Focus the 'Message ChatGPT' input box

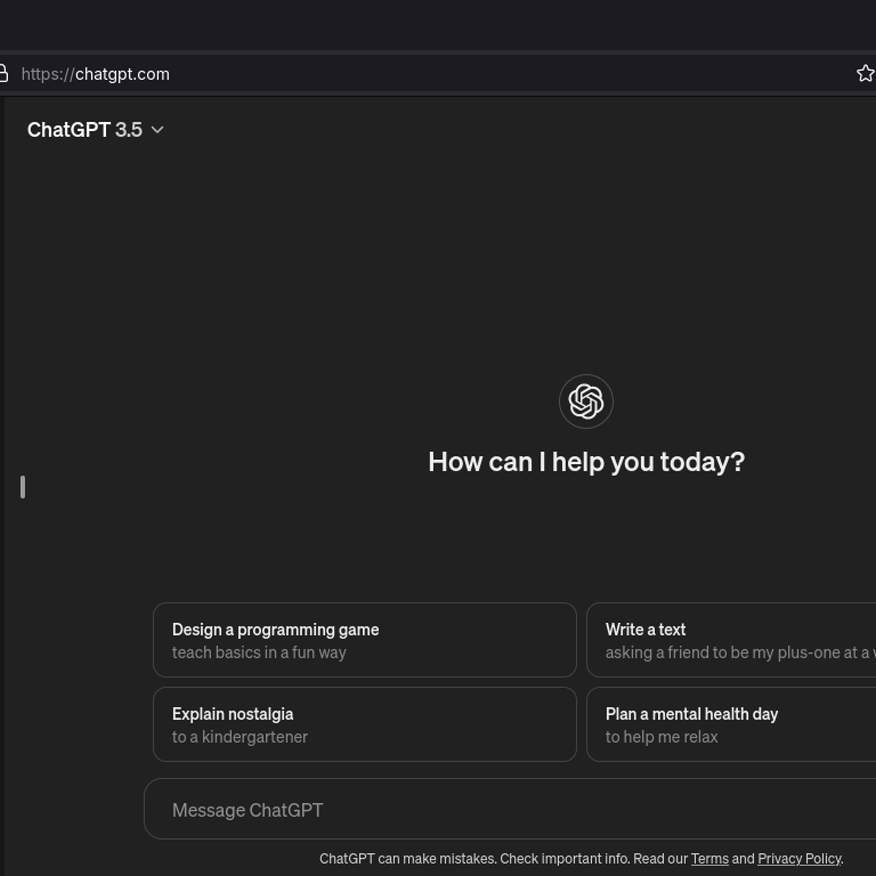pos(510,809)
